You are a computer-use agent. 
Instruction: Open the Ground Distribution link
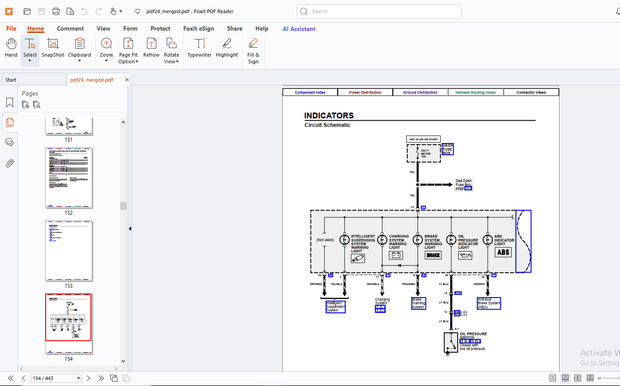click(x=420, y=92)
